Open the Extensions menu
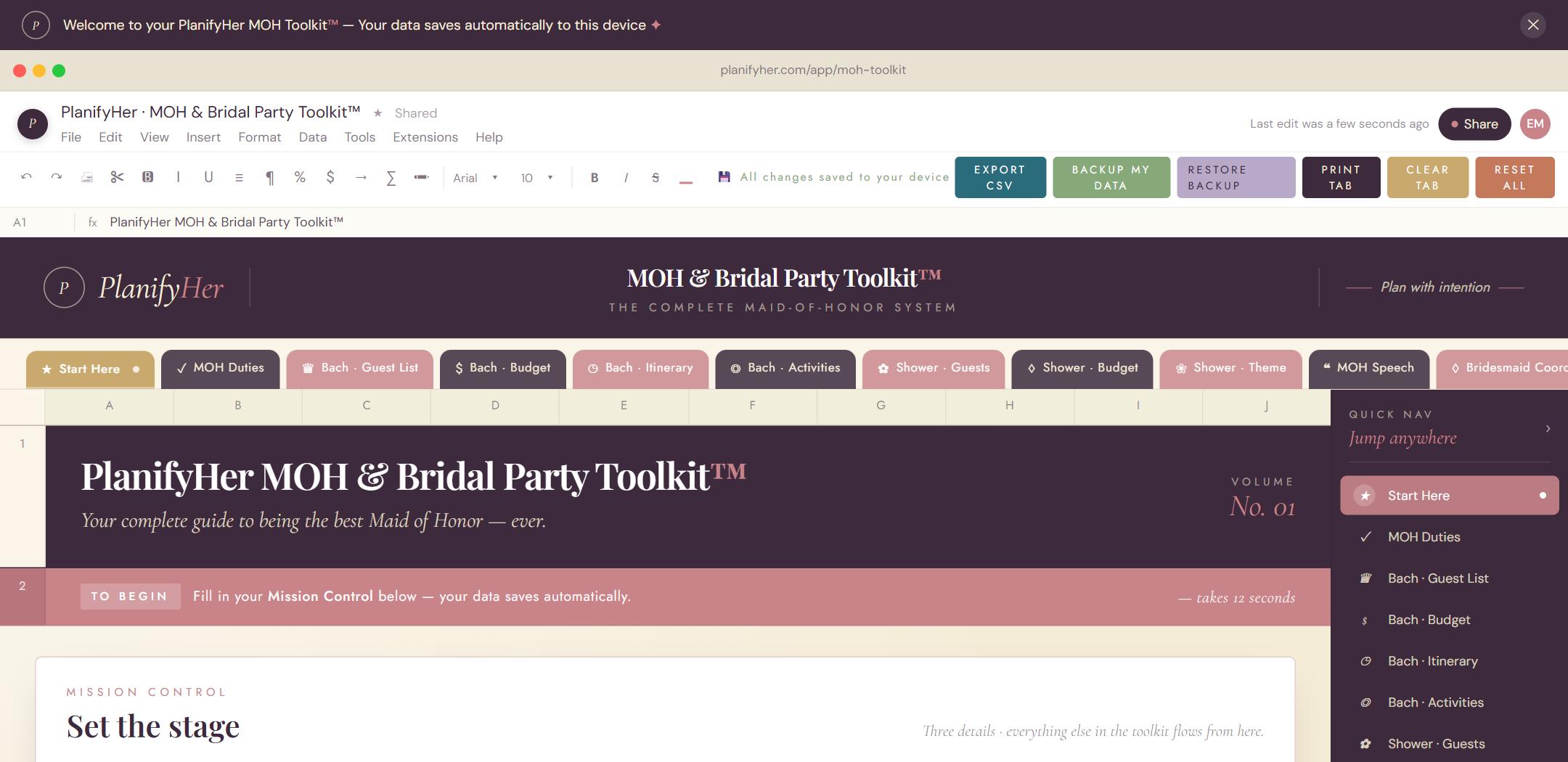Viewport: 1568px width, 762px height. (425, 137)
